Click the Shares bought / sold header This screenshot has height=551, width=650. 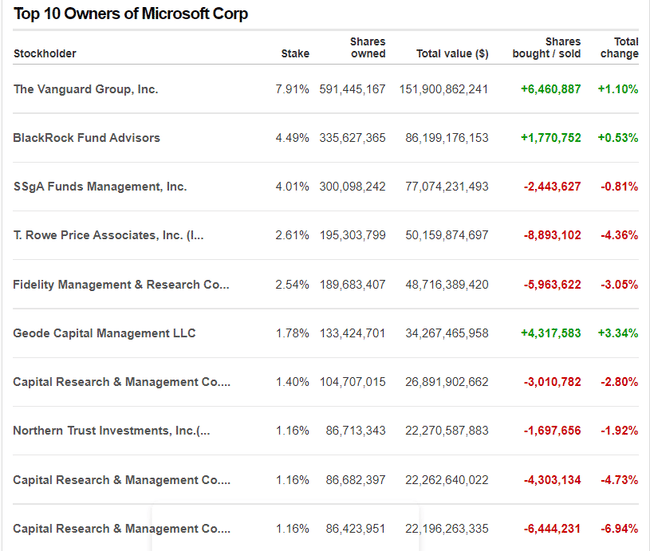[x=546, y=48]
